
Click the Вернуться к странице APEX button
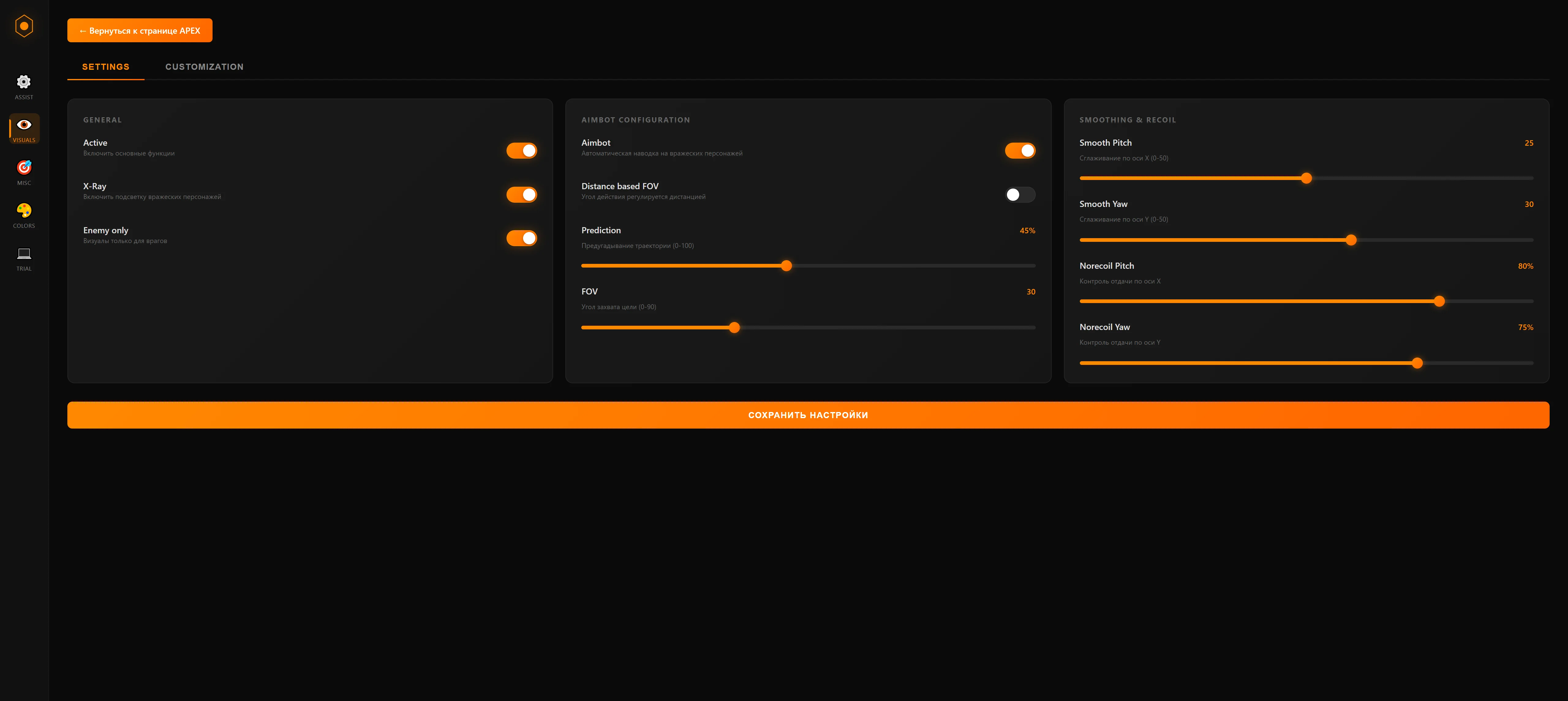coord(139,30)
